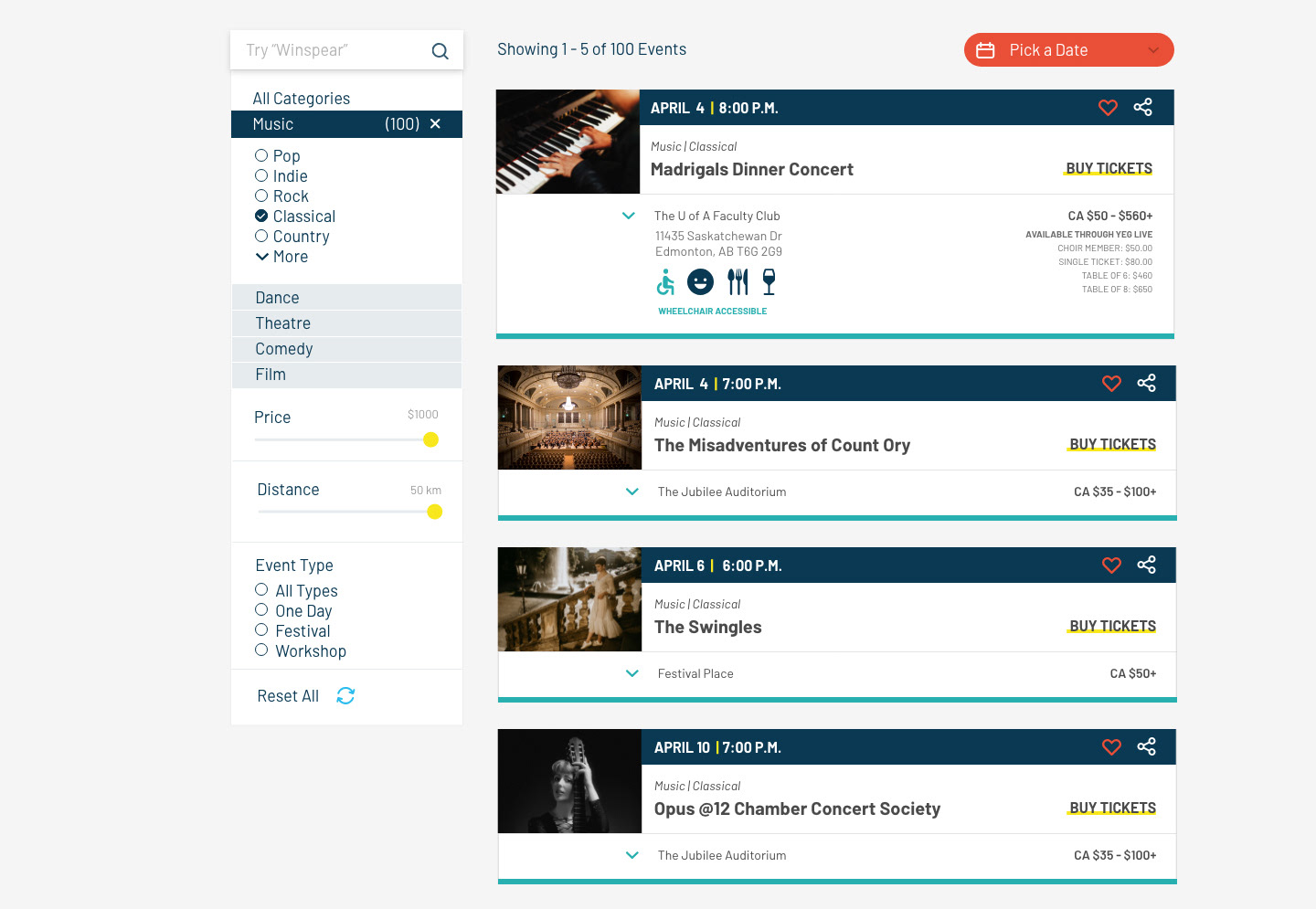Open the concert hall thumbnail for Count Ory
Screen dimensions: 1316x909
[x=569, y=418]
